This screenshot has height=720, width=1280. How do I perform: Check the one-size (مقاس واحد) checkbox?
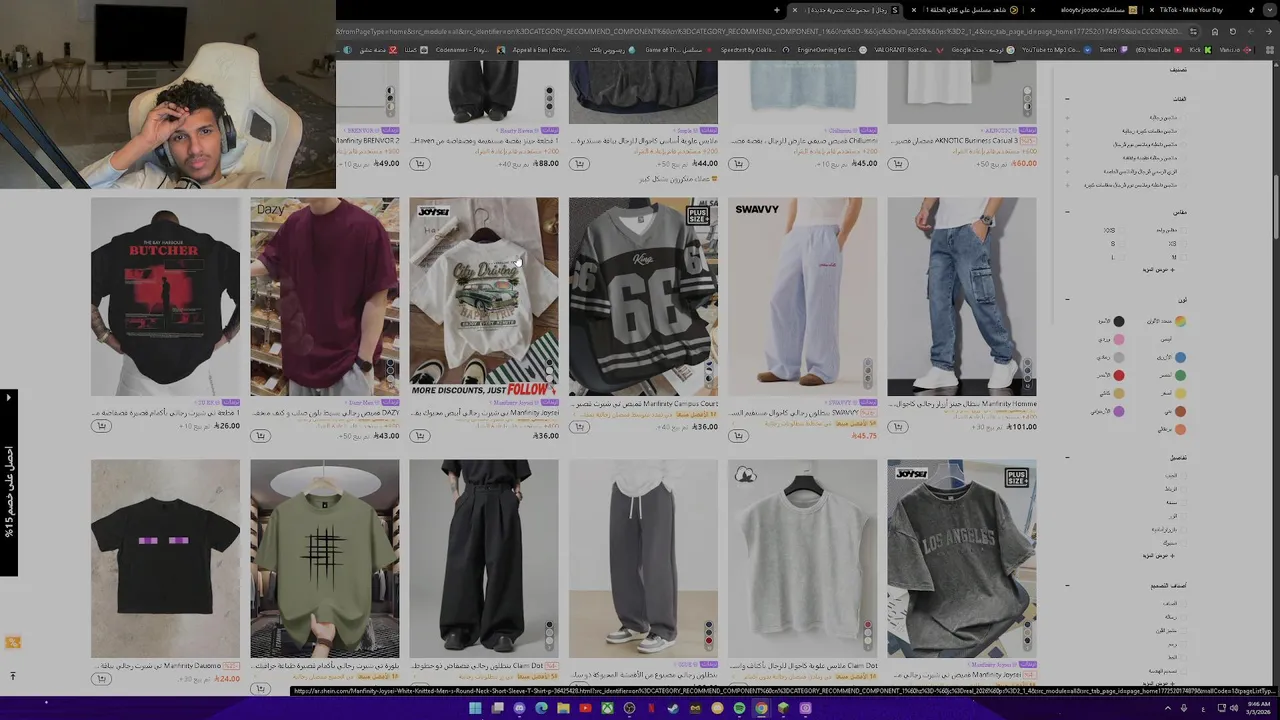1182,230
